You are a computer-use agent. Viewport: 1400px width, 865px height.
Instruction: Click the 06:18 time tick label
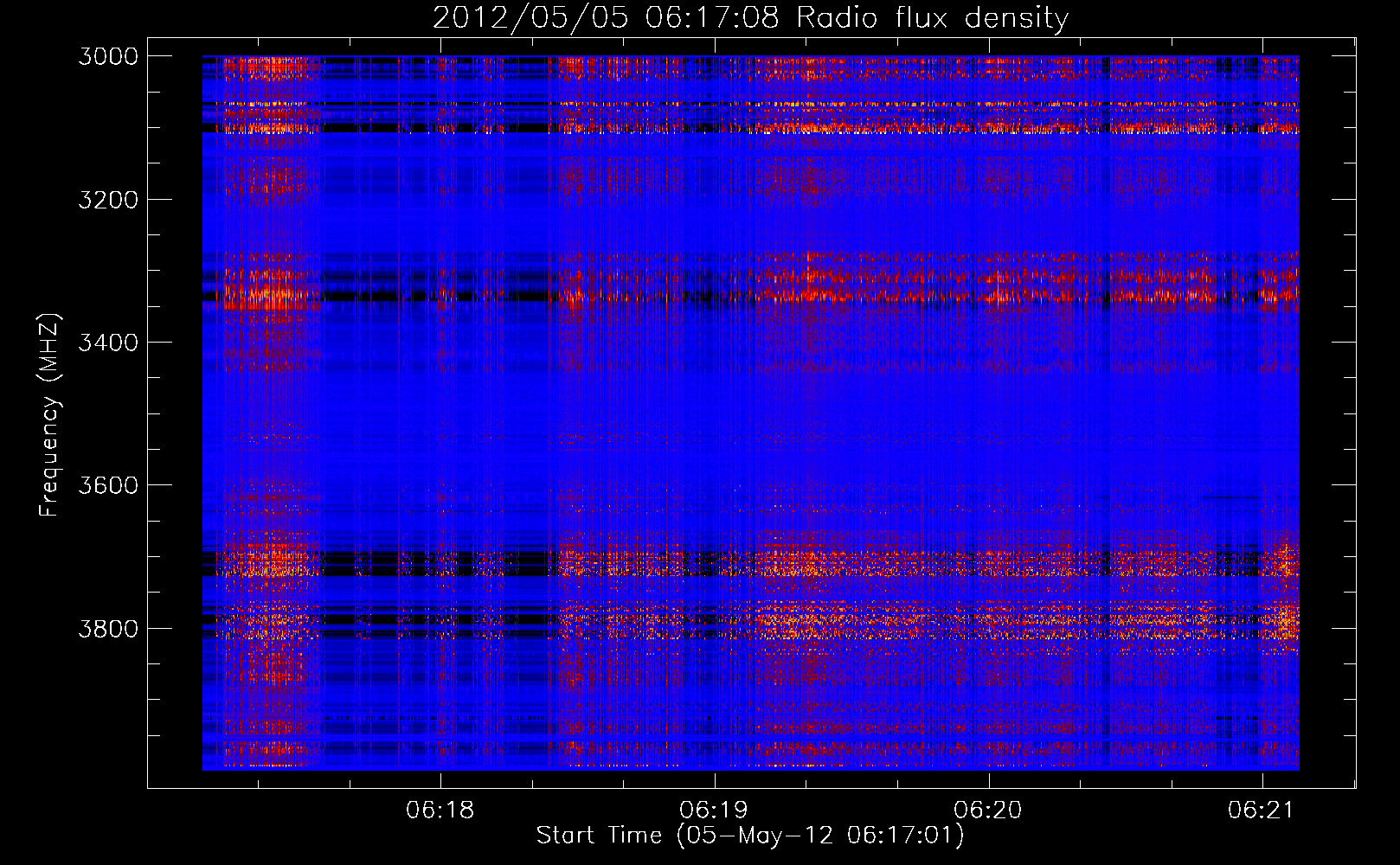pyautogui.click(x=440, y=811)
